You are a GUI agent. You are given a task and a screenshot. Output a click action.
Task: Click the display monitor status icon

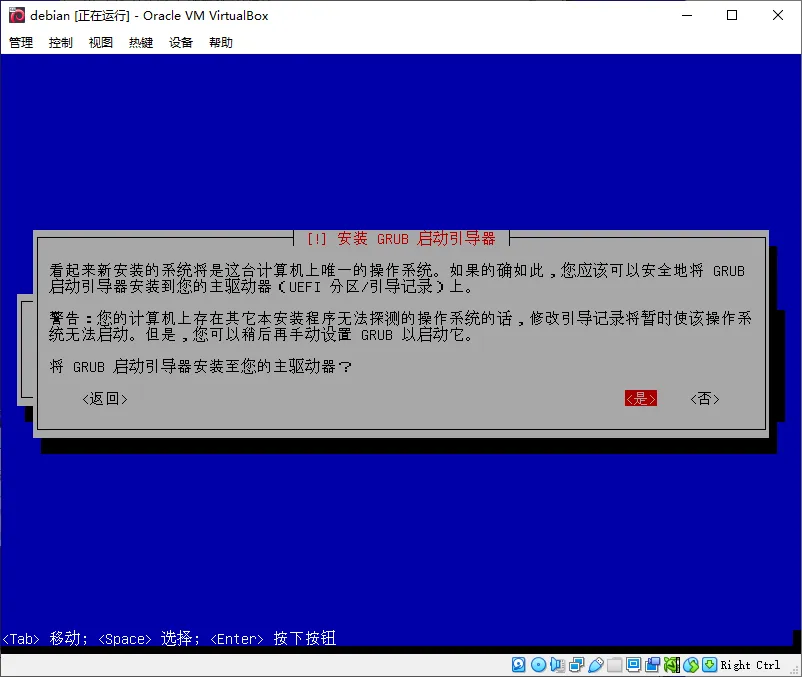633,665
